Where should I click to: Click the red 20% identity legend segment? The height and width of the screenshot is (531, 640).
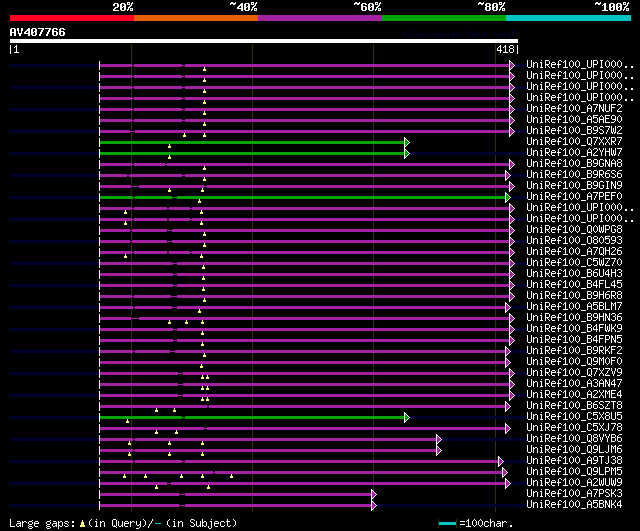click(x=72, y=18)
